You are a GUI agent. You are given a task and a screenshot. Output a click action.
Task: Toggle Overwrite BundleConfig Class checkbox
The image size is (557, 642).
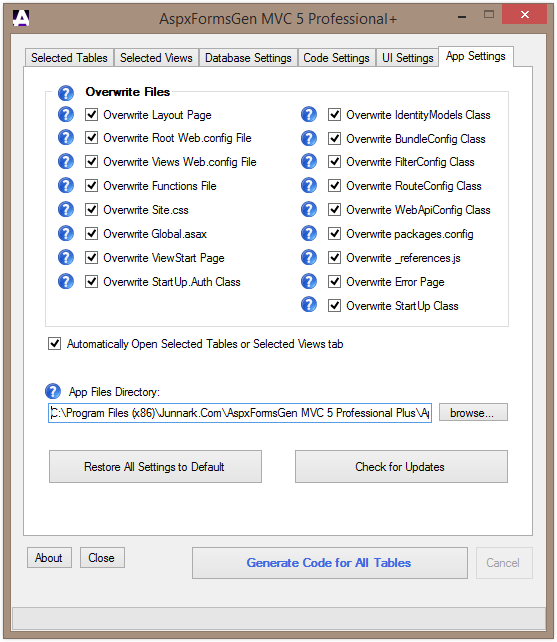(335, 138)
